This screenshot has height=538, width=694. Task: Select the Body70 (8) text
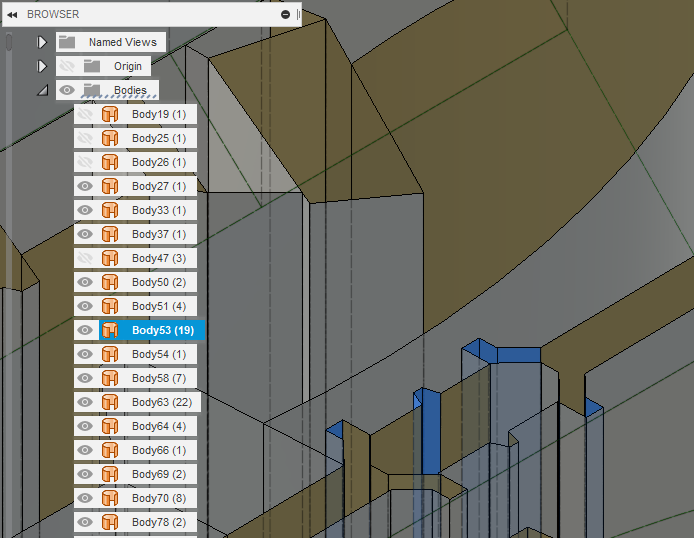(159, 498)
